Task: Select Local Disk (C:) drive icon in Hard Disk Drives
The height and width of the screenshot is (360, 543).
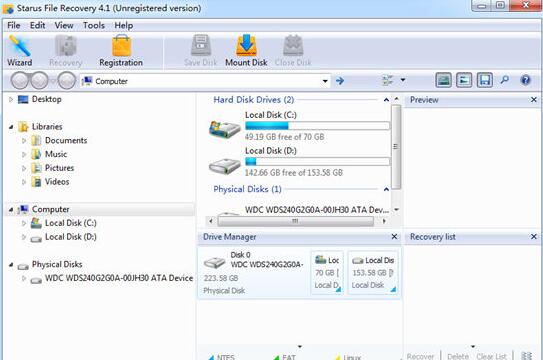Action: (x=224, y=129)
